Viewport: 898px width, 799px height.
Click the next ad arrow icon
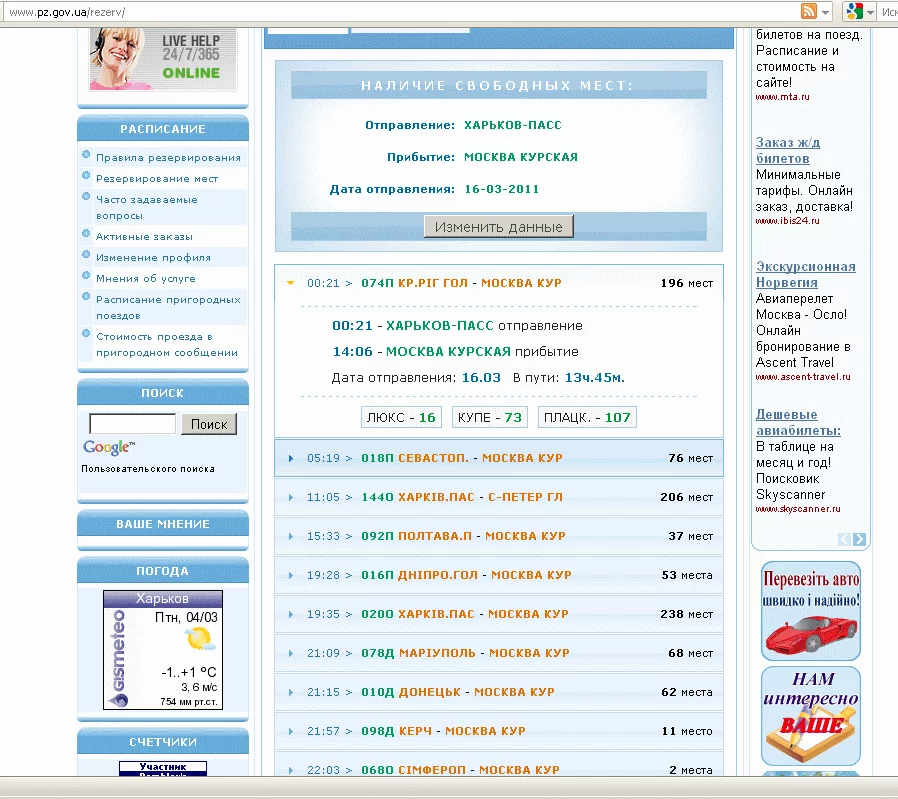pos(859,539)
